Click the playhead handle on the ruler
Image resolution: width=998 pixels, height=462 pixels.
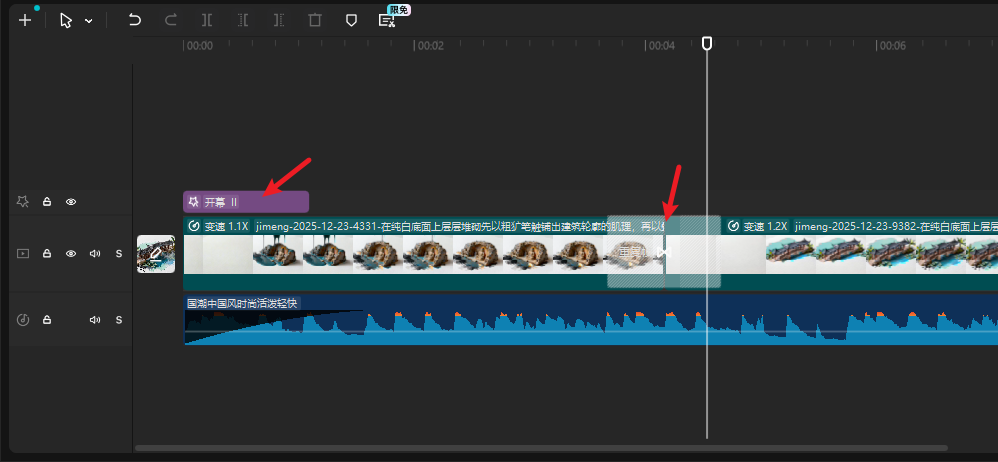point(707,44)
